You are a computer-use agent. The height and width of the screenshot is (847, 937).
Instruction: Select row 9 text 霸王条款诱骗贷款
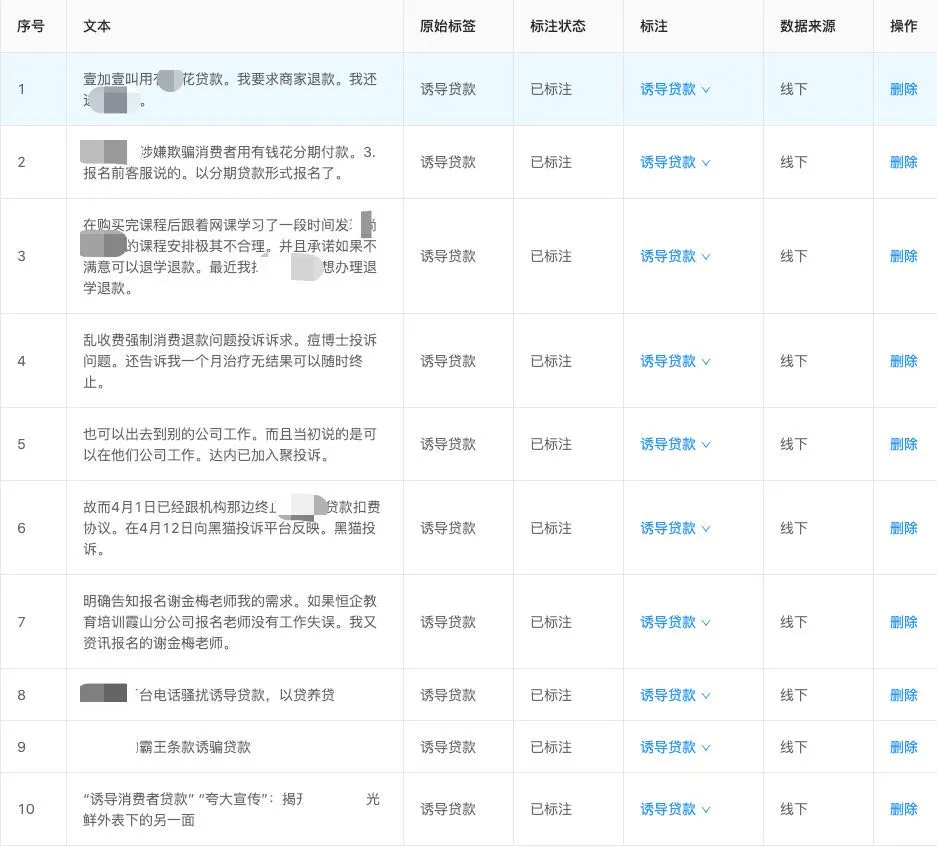[194, 747]
